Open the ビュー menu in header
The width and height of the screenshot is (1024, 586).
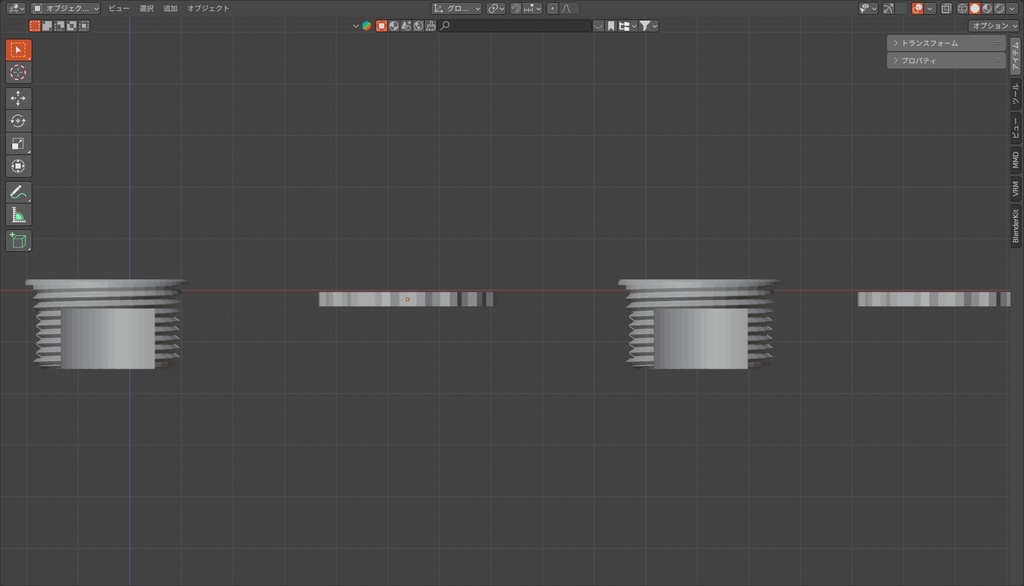(x=119, y=8)
